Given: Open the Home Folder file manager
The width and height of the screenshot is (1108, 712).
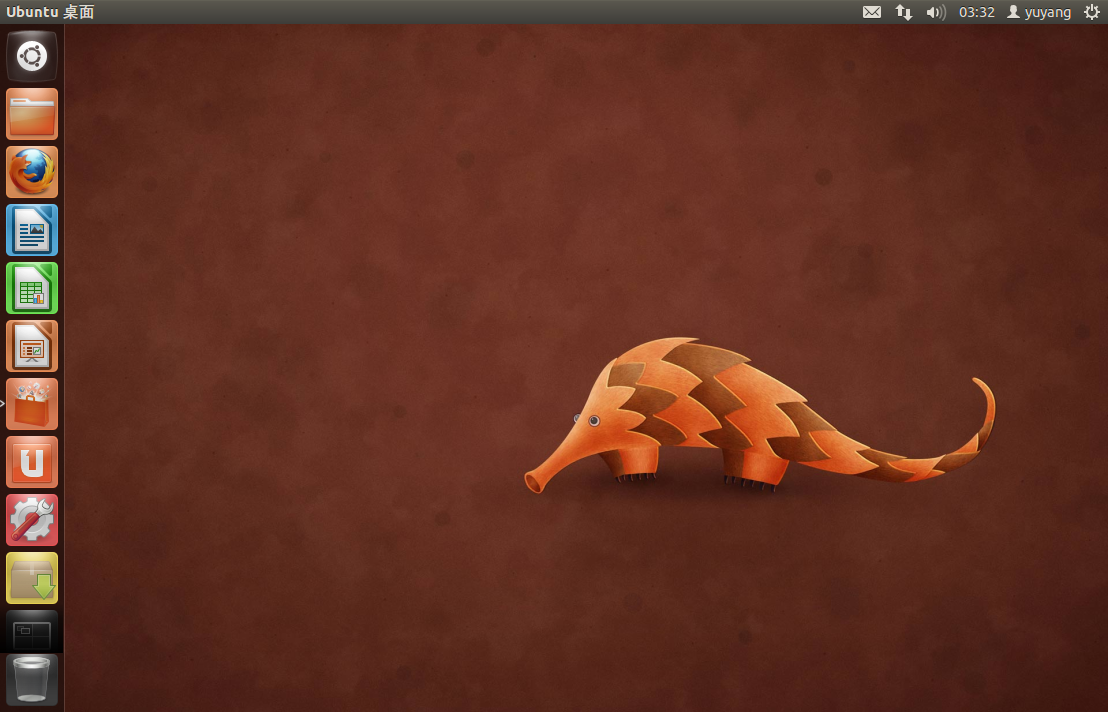Looking at the screenshot, I should click(32, 114).
